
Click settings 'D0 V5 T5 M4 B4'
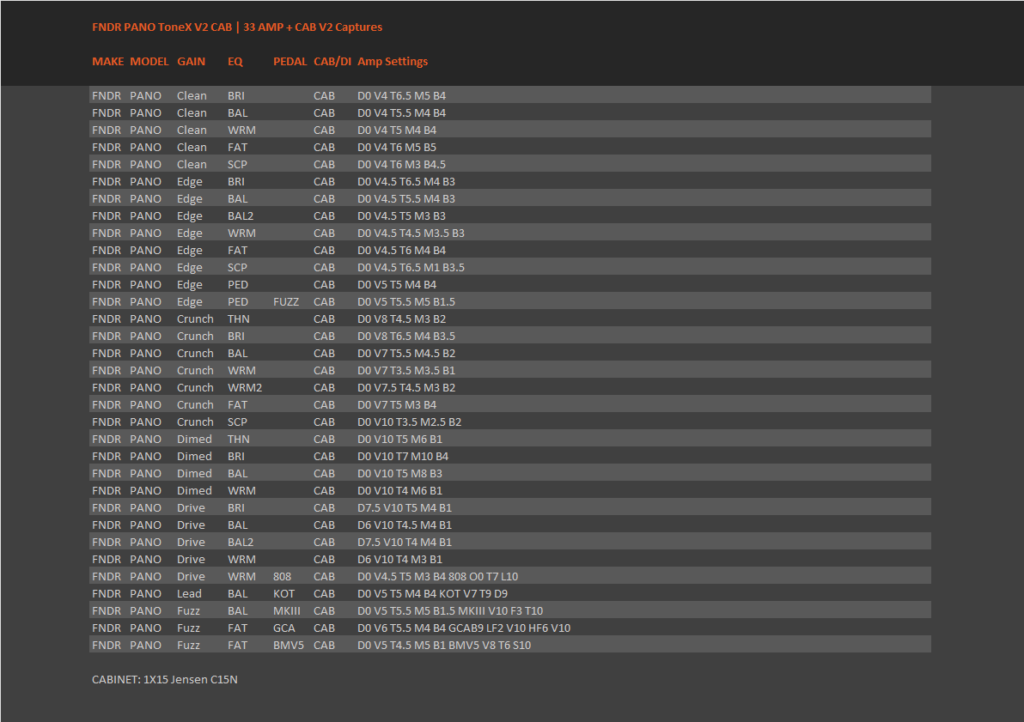coord(396,285)
